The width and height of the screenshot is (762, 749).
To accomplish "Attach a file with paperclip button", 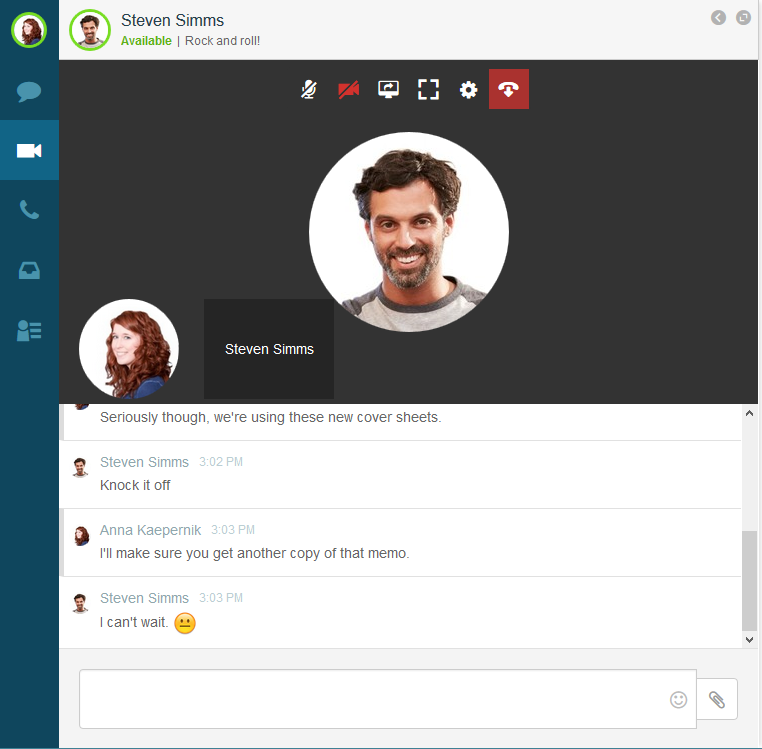I will pyautogui.click(x=717, y=699).
